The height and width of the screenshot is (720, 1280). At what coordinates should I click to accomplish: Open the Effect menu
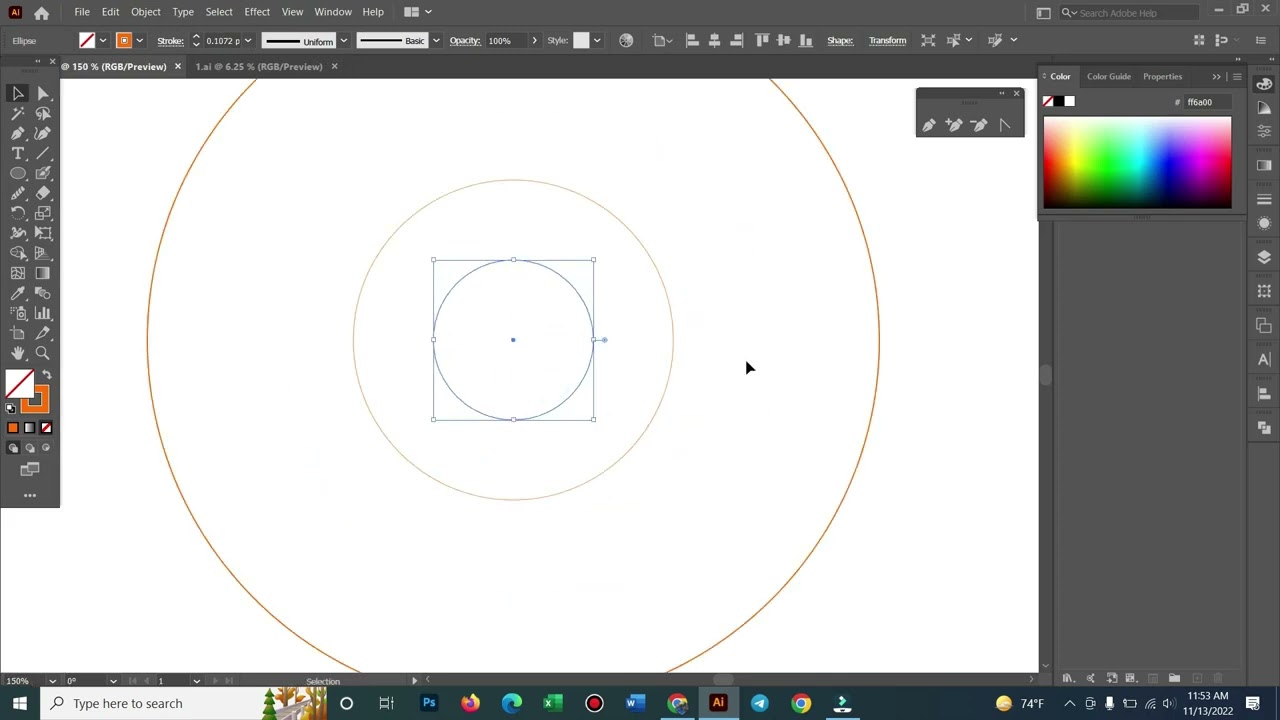tap(257, 12)
